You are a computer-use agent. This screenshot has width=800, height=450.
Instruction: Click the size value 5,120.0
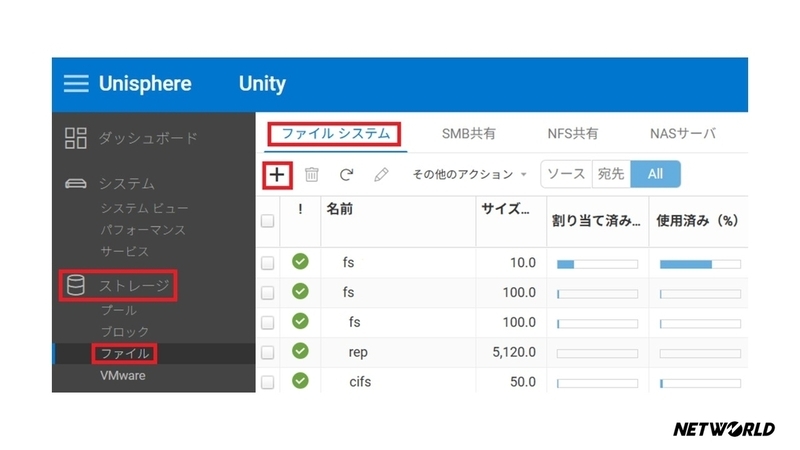click(514, 353)
